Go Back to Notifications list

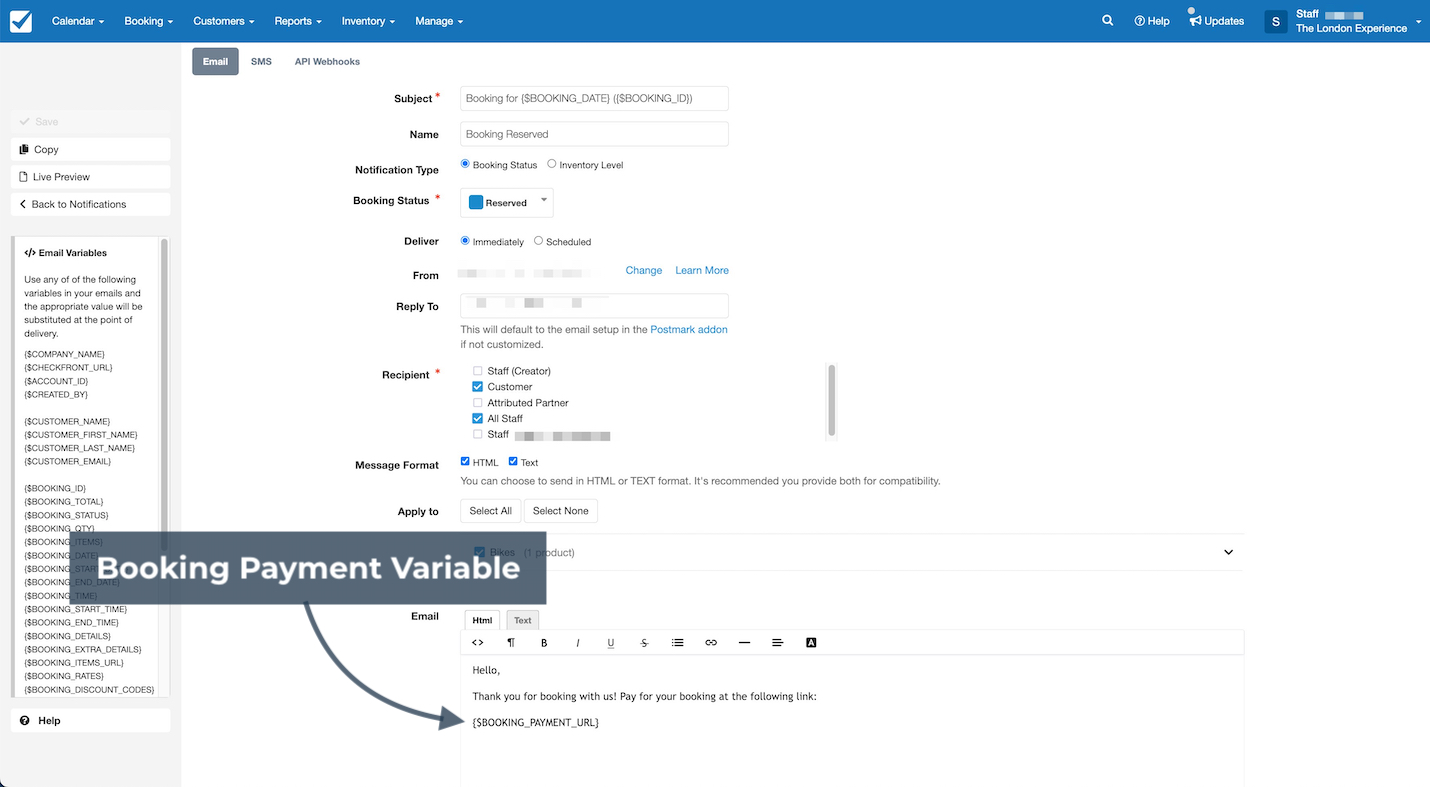[x=91, y=204]
